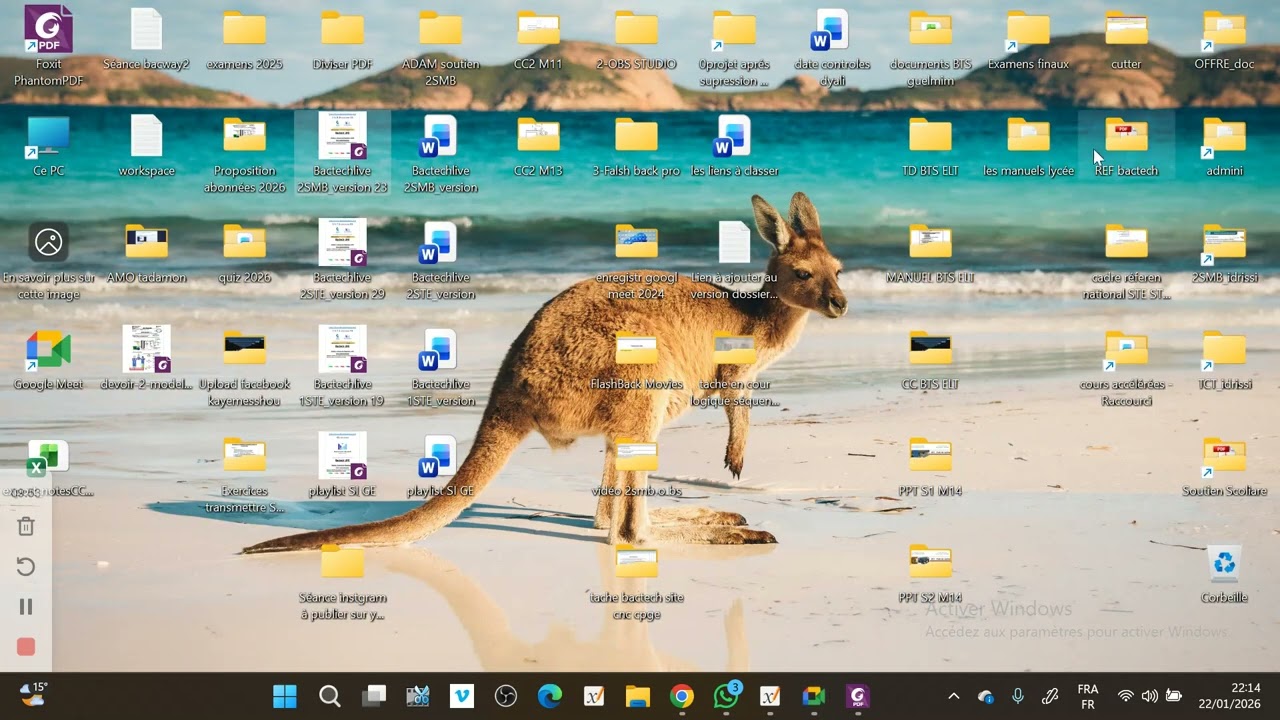Screen dimensions: 1280x720
Task: Select the 3-Falsh back pro folder
Action: [636, 146]
